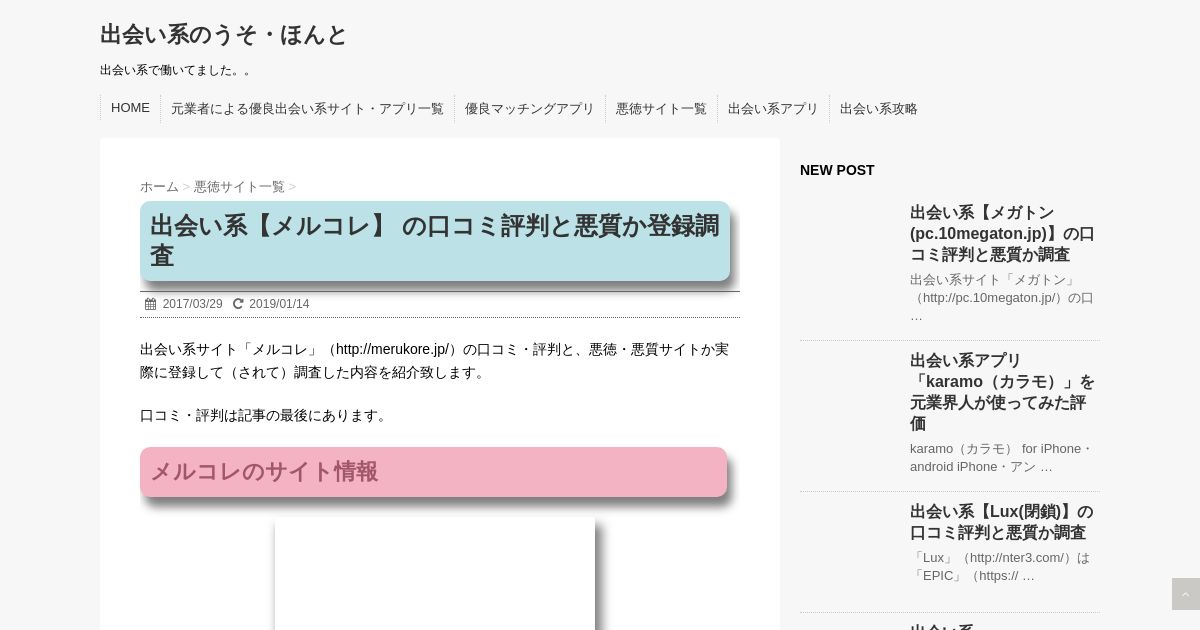Viewport: 1200px width, 630px height.
Task: Open 出会い系アプリ navigation item
Action: point(773,109)
